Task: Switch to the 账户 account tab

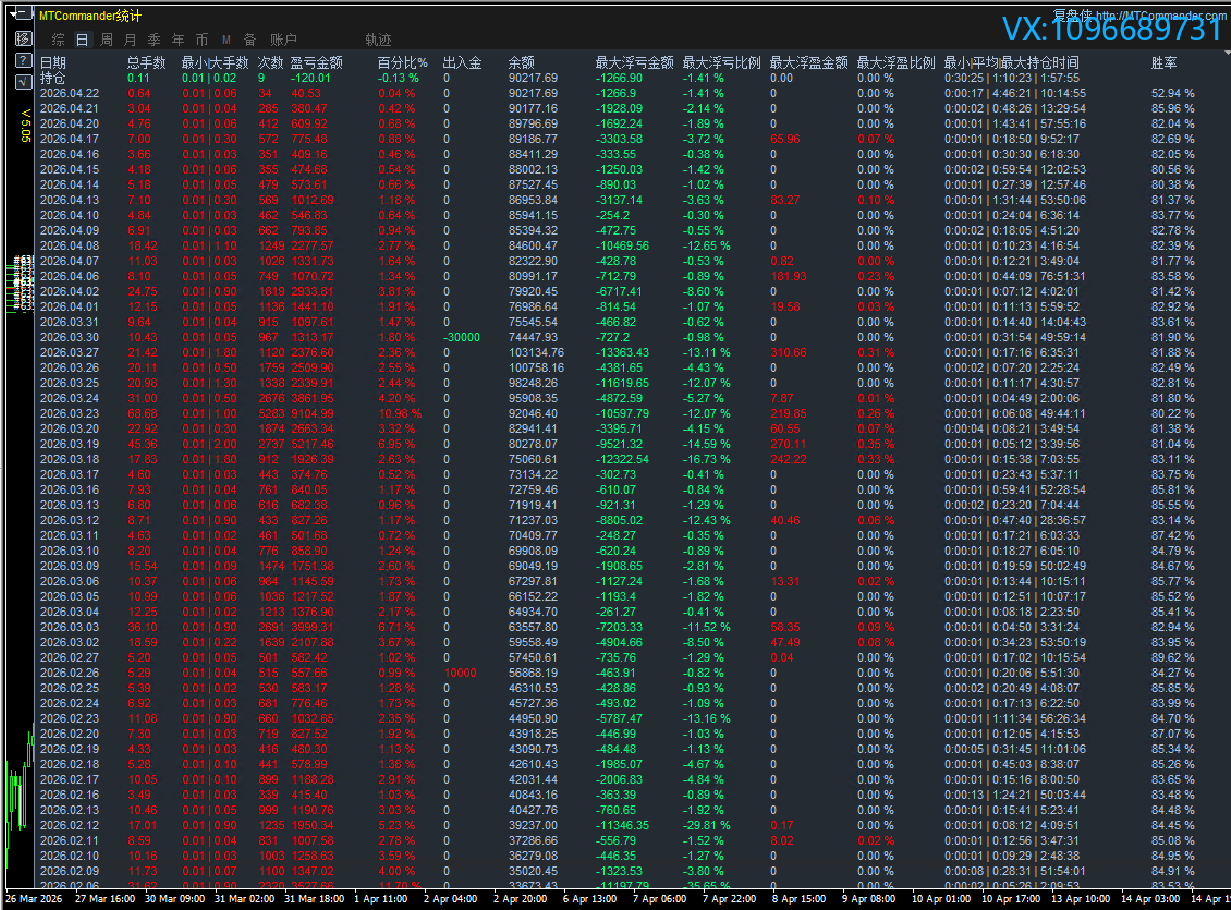Action: 284,40
